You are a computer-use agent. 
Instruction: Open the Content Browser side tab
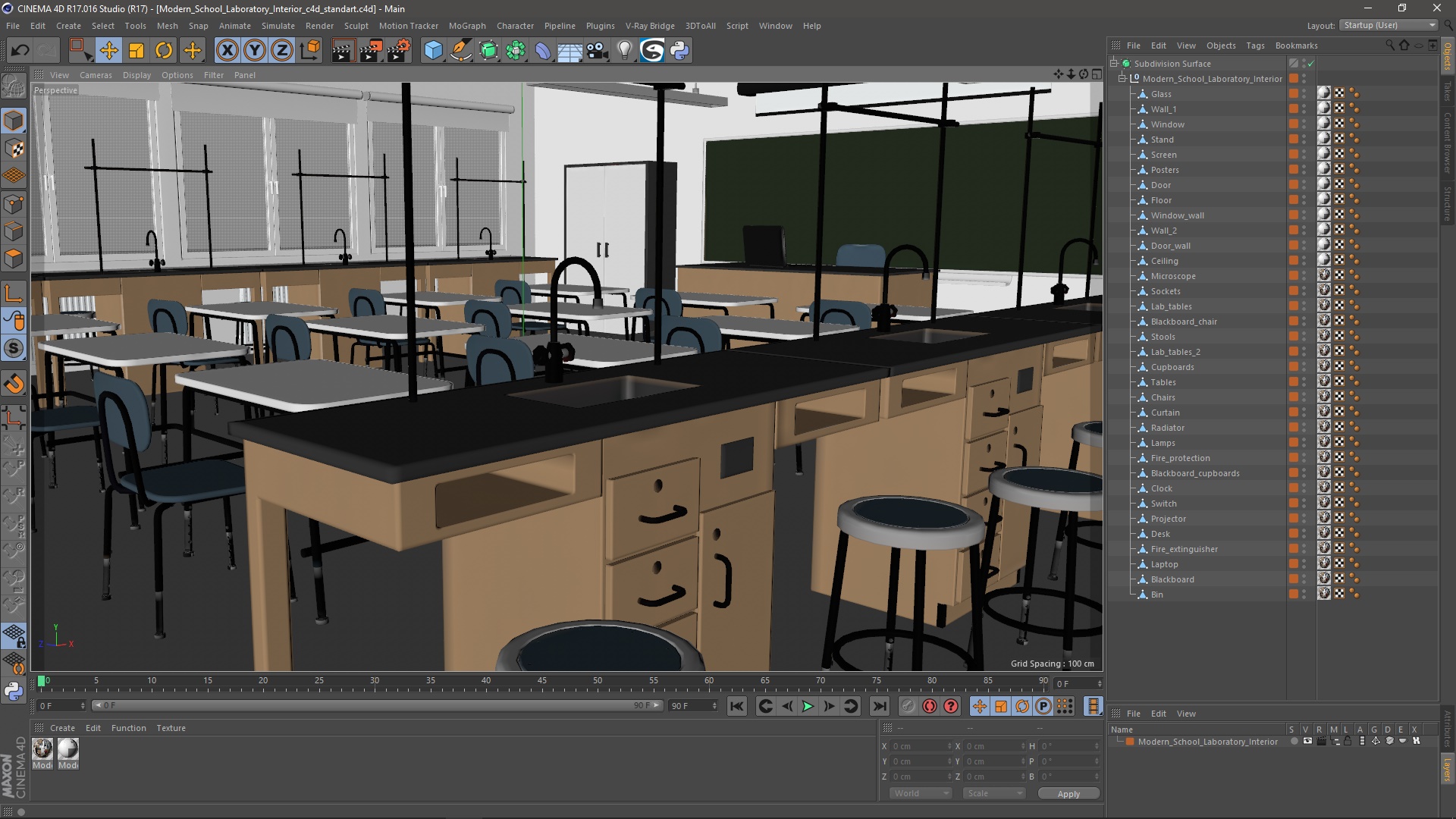click(x=1448, y=143)
